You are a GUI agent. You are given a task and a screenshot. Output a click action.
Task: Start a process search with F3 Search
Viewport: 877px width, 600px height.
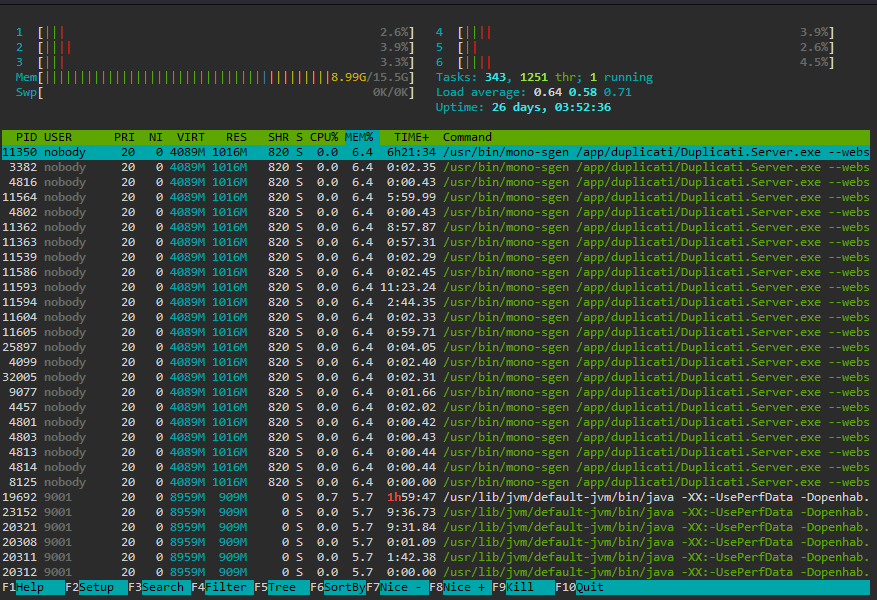point(159,587)
